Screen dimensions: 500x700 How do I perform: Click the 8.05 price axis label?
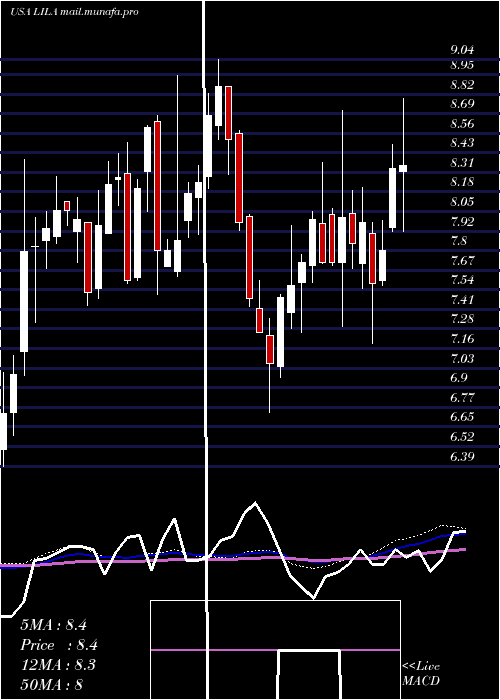tap(462, 202)
